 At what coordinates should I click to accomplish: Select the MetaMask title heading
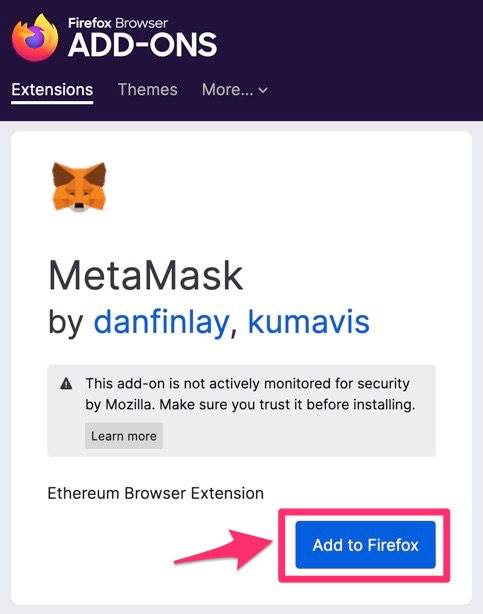[146, 276]
